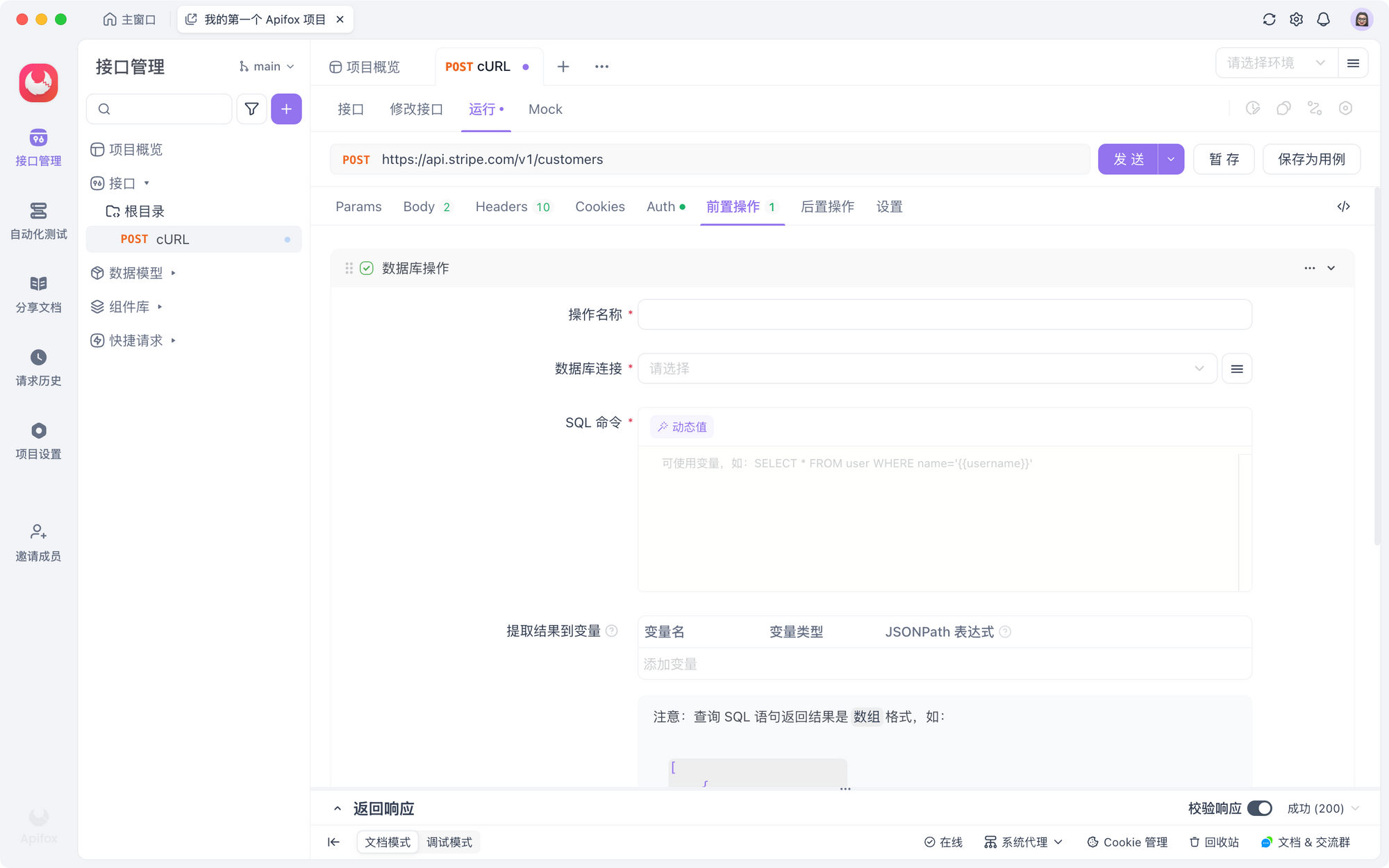
Task: Click the 发送 button
Action: coord(1128,159)
